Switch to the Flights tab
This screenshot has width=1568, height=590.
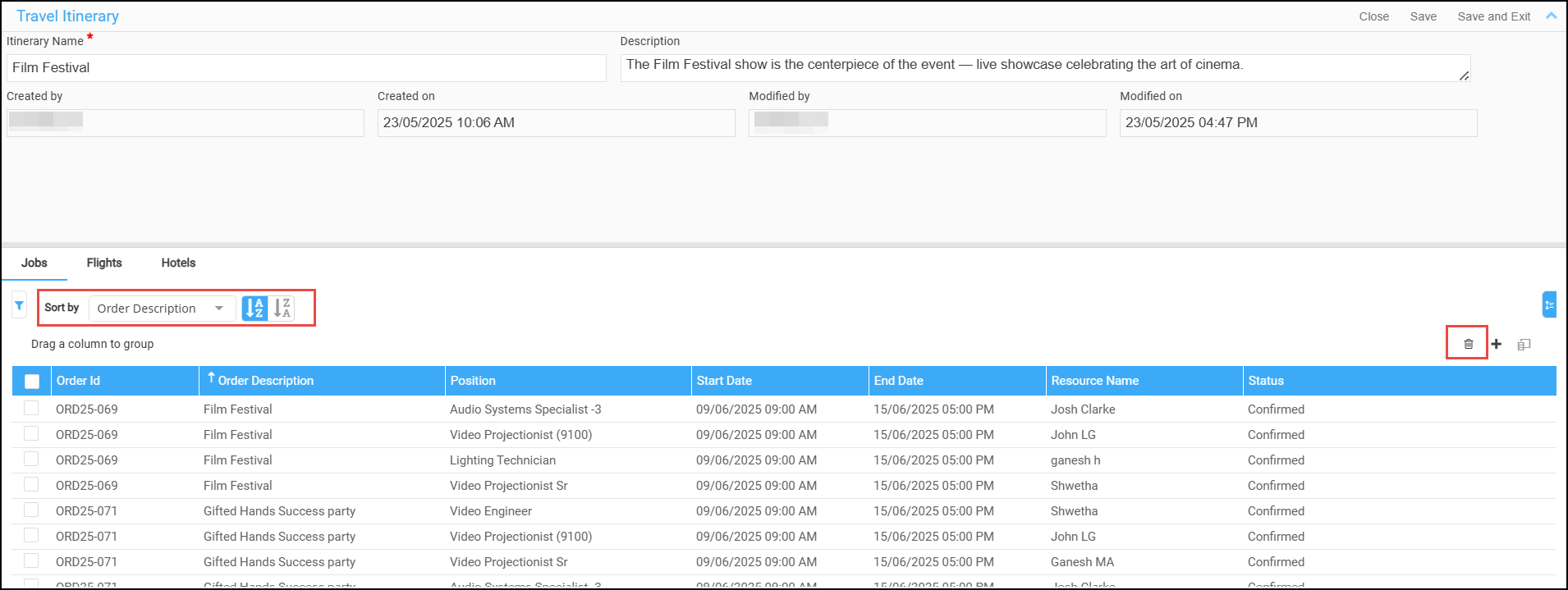[x=104, y=263]
